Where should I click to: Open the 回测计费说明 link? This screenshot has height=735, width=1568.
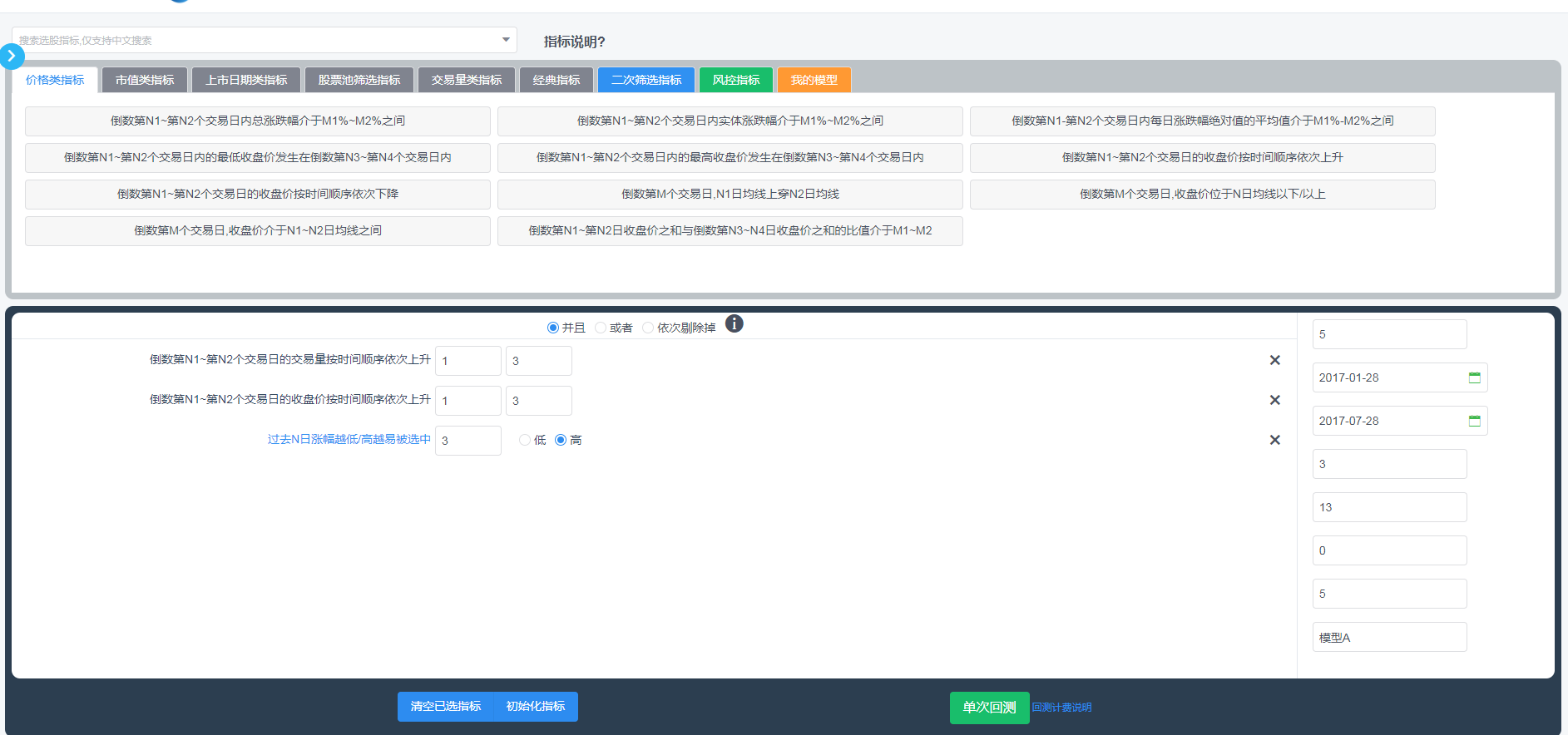click(x=1062, y=708)
